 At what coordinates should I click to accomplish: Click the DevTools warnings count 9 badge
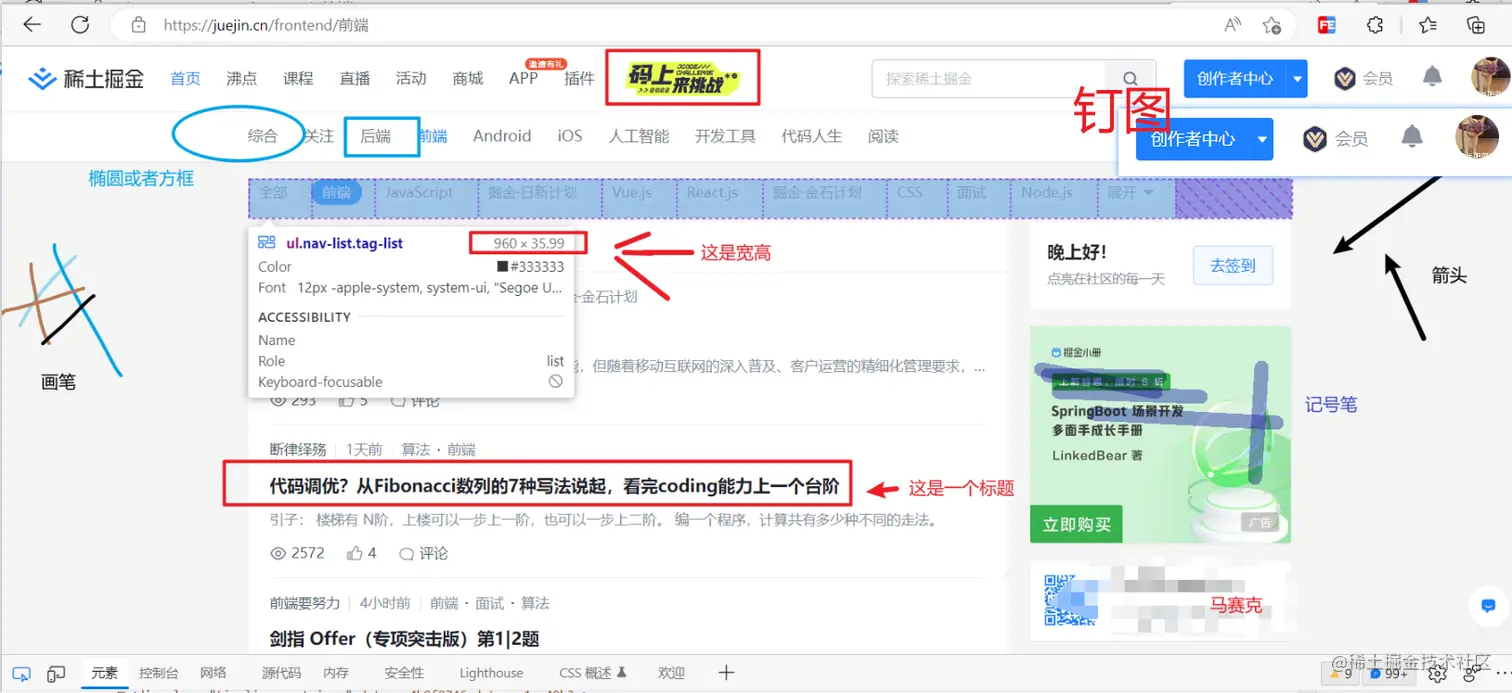tap(1341, 674)
